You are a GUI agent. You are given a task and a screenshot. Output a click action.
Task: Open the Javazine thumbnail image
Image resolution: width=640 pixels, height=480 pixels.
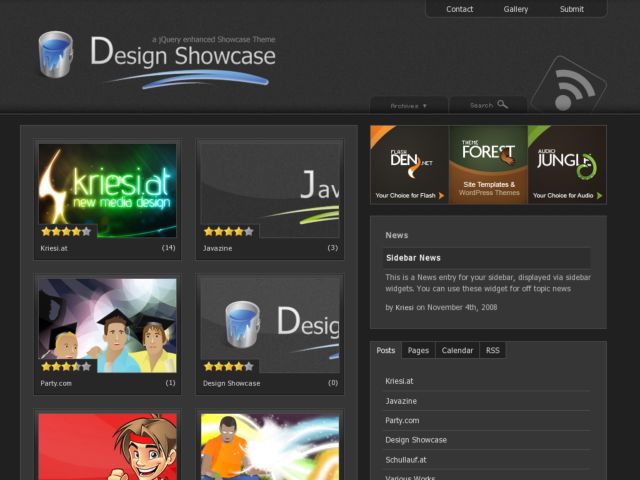[270, 190]
